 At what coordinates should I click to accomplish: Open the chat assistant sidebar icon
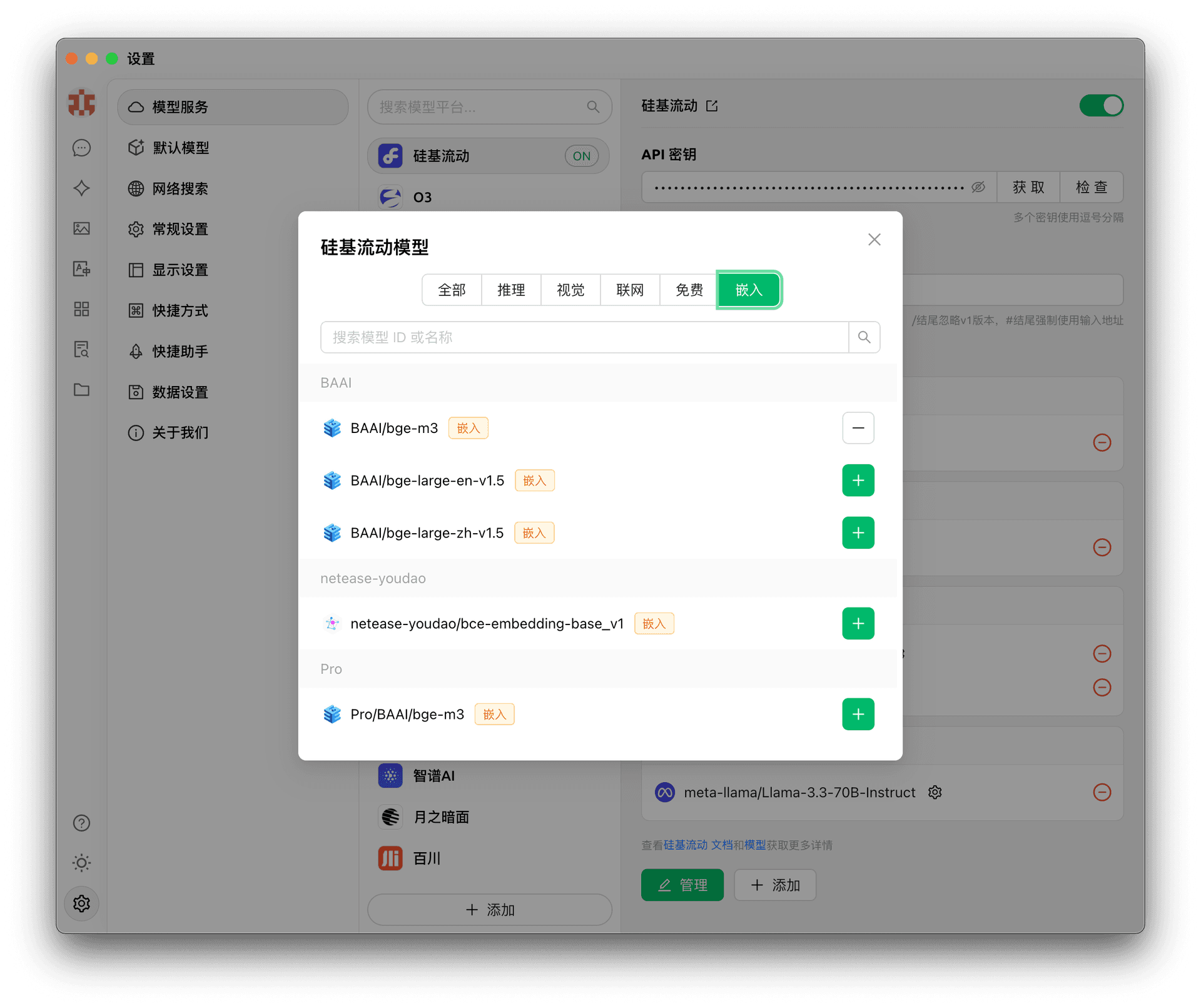[x=81, y=148]
